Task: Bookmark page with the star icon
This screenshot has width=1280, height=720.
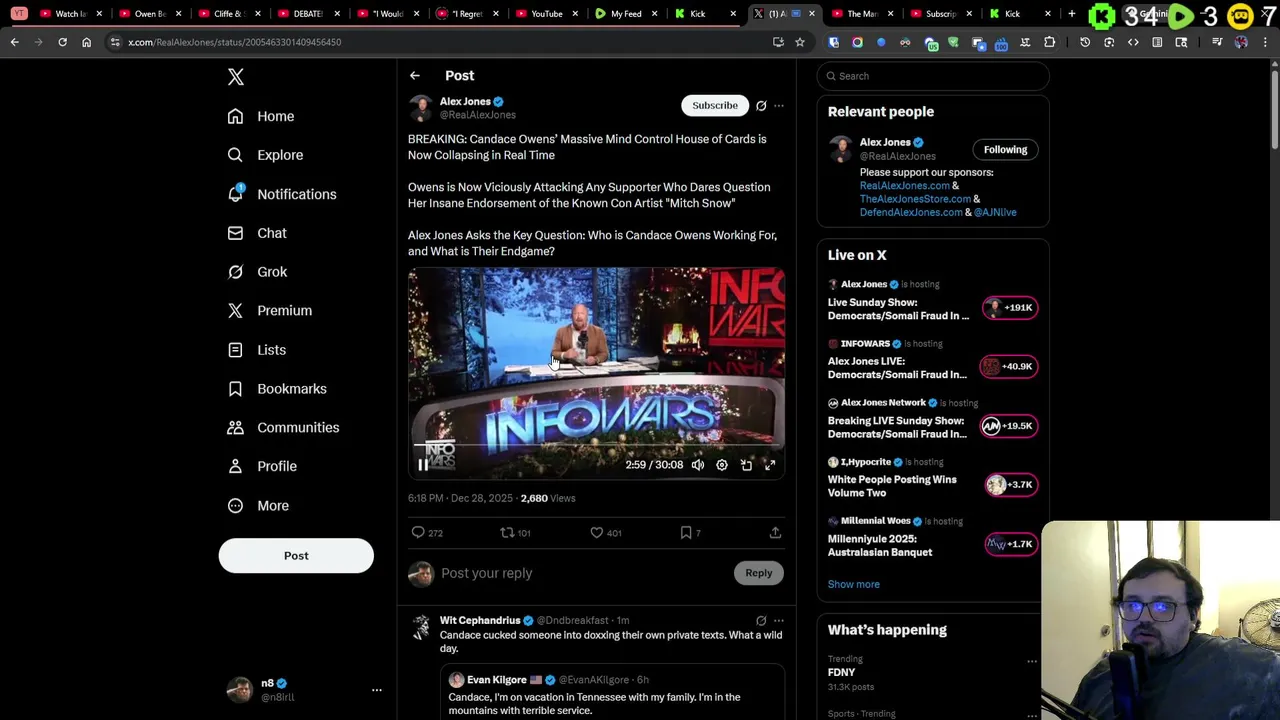Action: (x=800, y=42)
